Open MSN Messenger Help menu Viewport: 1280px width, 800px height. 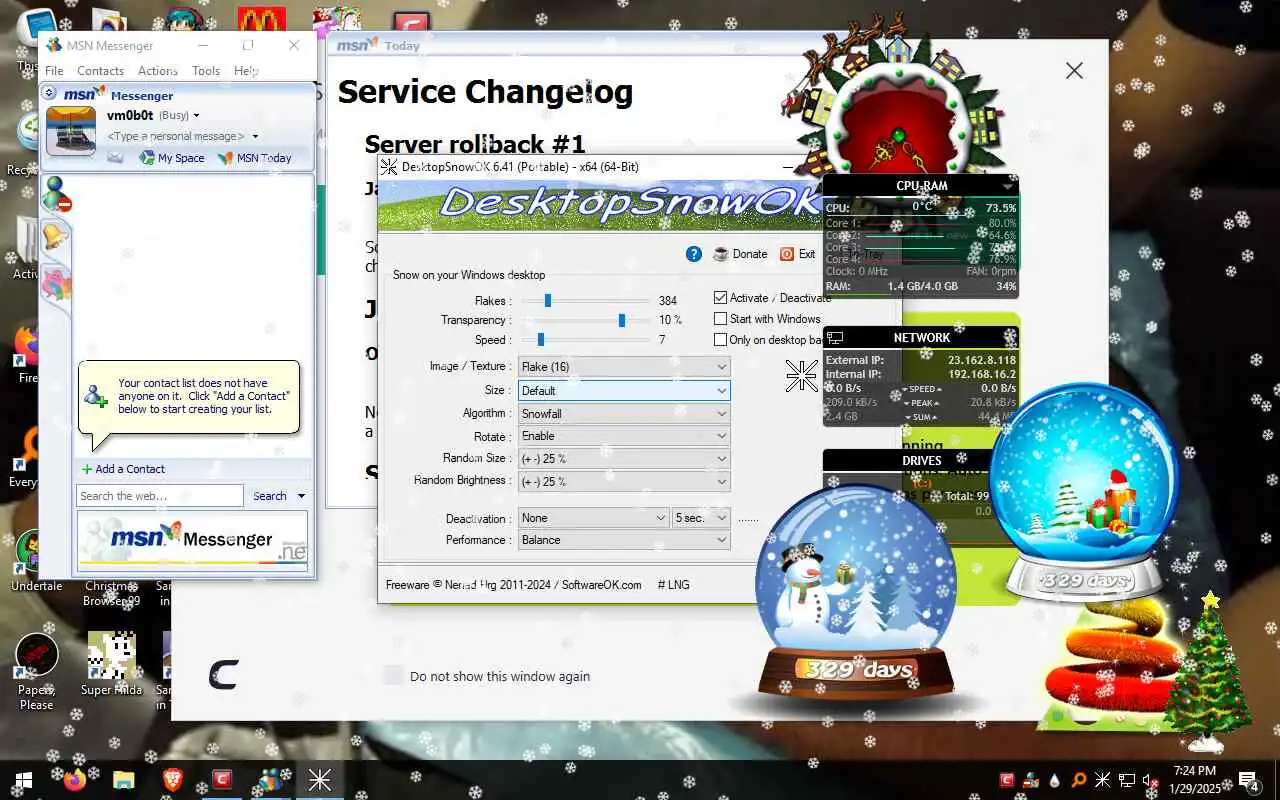245,71
